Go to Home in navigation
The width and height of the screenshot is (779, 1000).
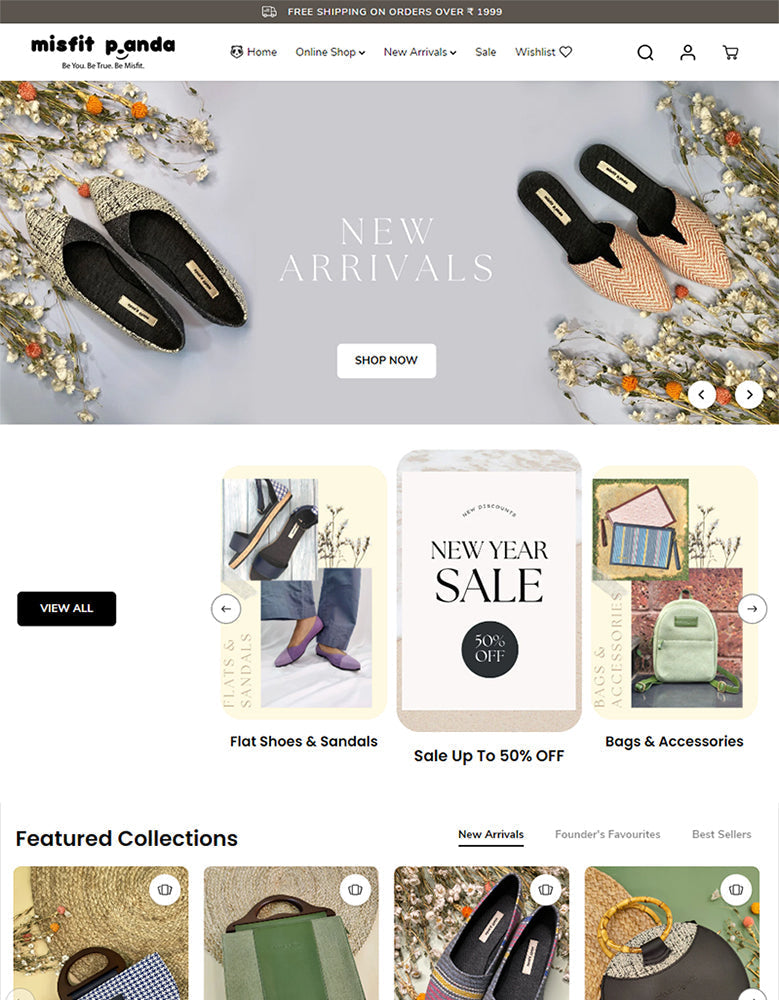253,52
